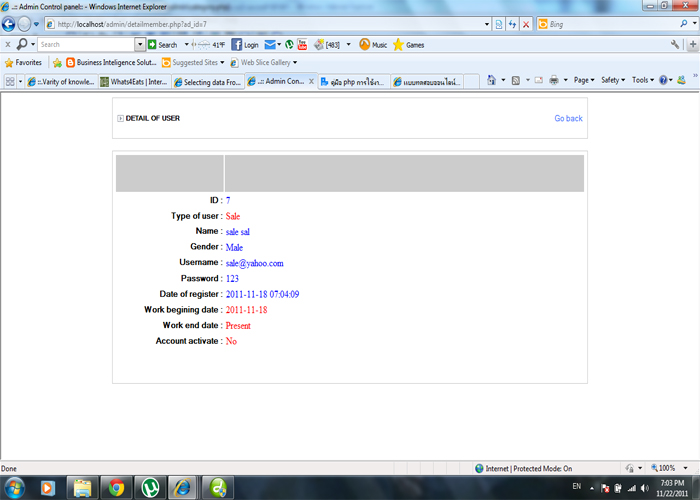Click the Music toolbar button
This screenshot has height=500, width=700.
point(373,45)
